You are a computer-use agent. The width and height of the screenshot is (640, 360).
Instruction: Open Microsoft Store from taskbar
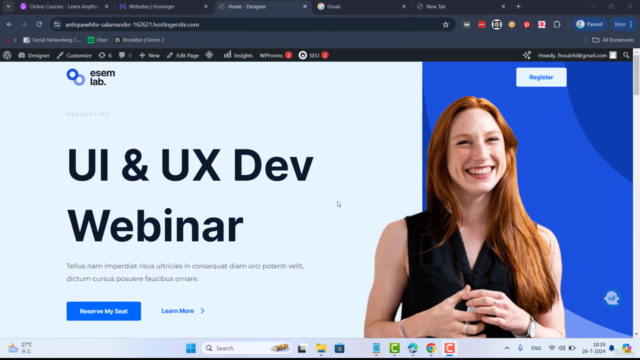tap(340, 348)
